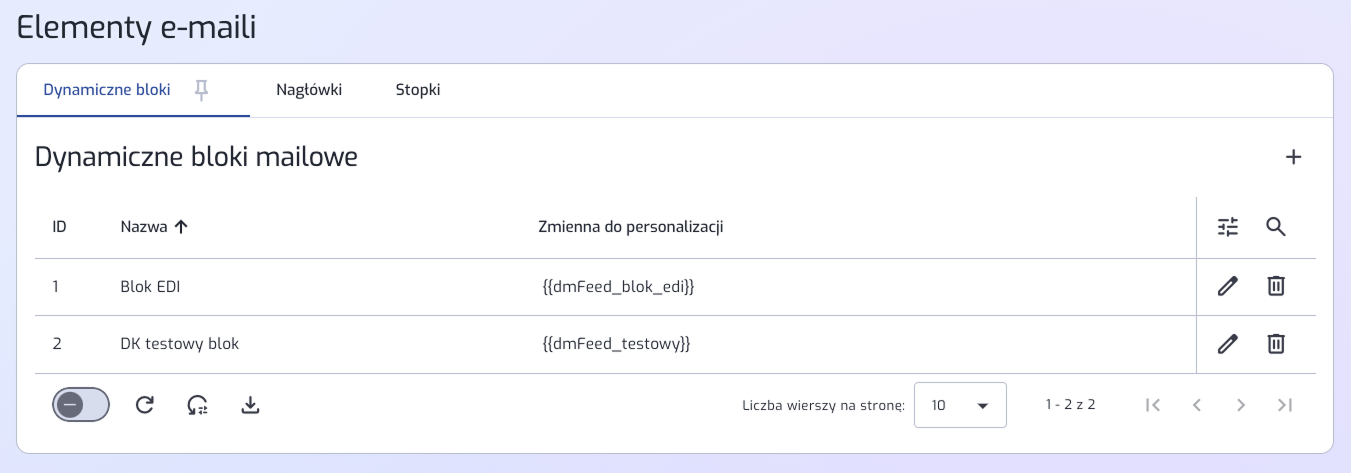Jump to the last page
The height and width of the screenshot is (473, 1351).
pos(1285,405)
